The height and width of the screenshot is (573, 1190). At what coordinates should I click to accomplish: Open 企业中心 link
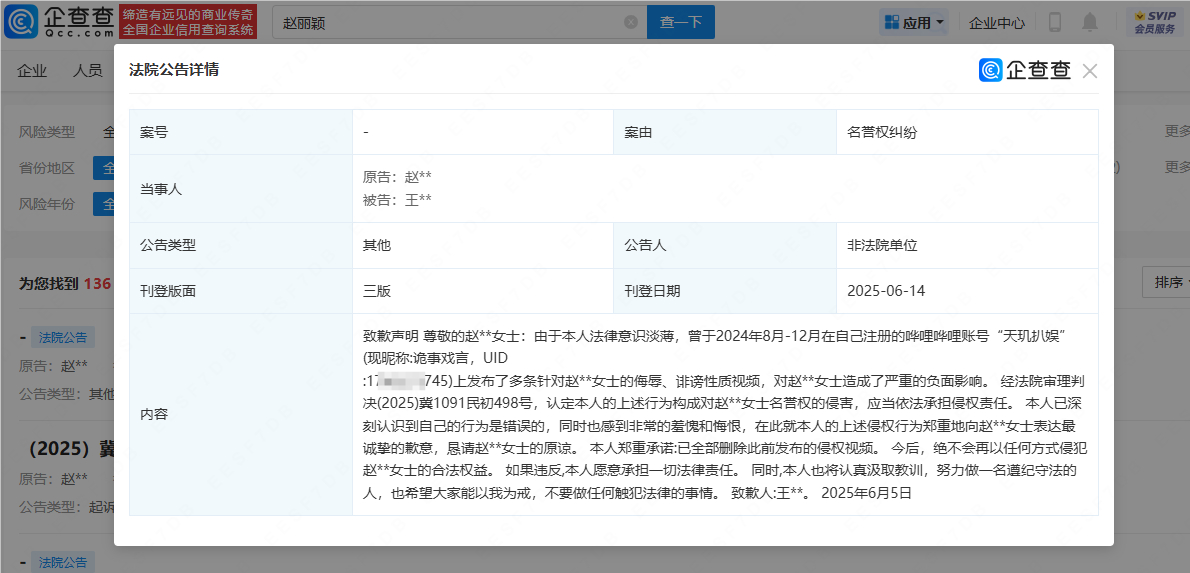996,22
